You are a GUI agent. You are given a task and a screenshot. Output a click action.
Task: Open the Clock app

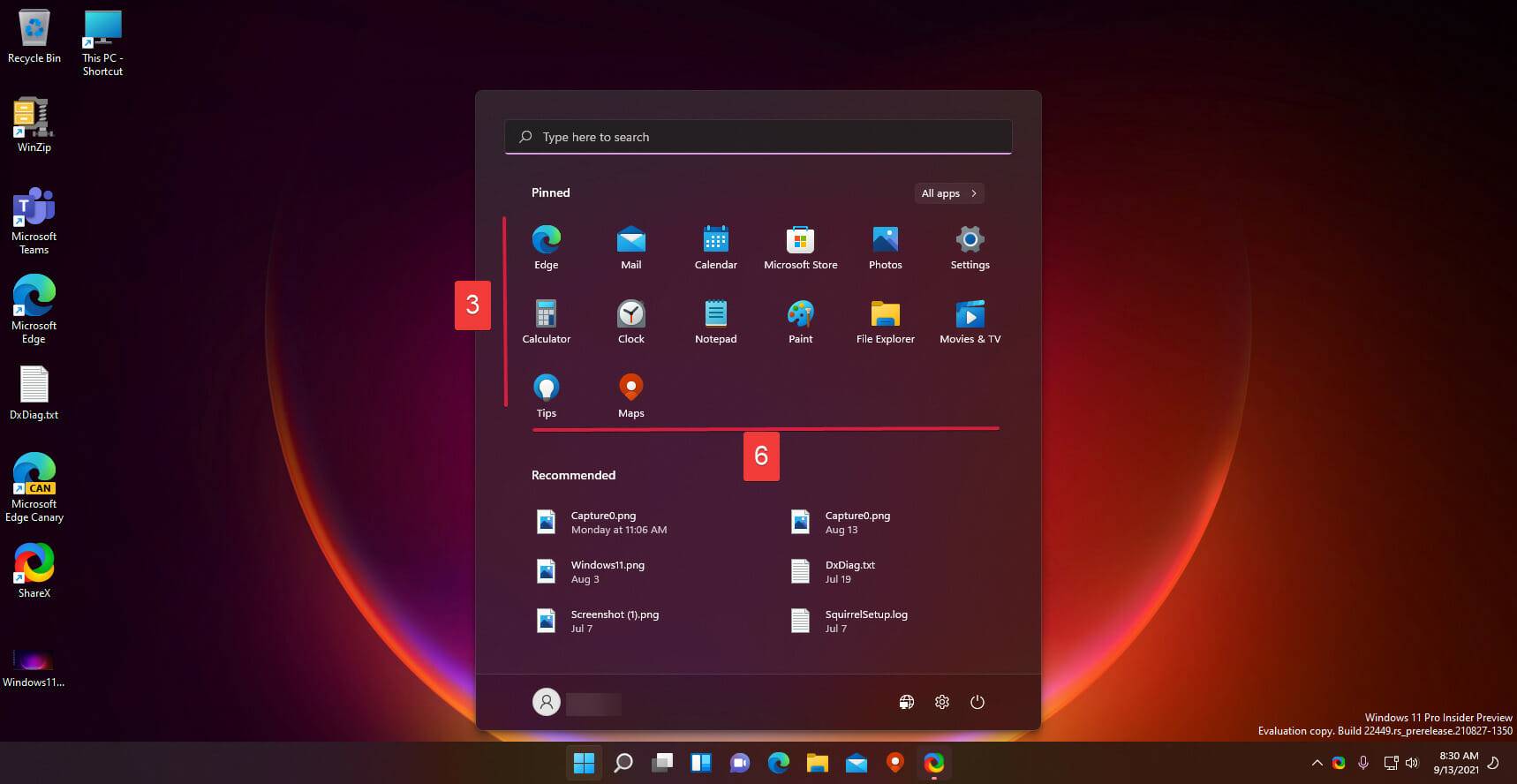pyautogui.click(x=630, y=321)
